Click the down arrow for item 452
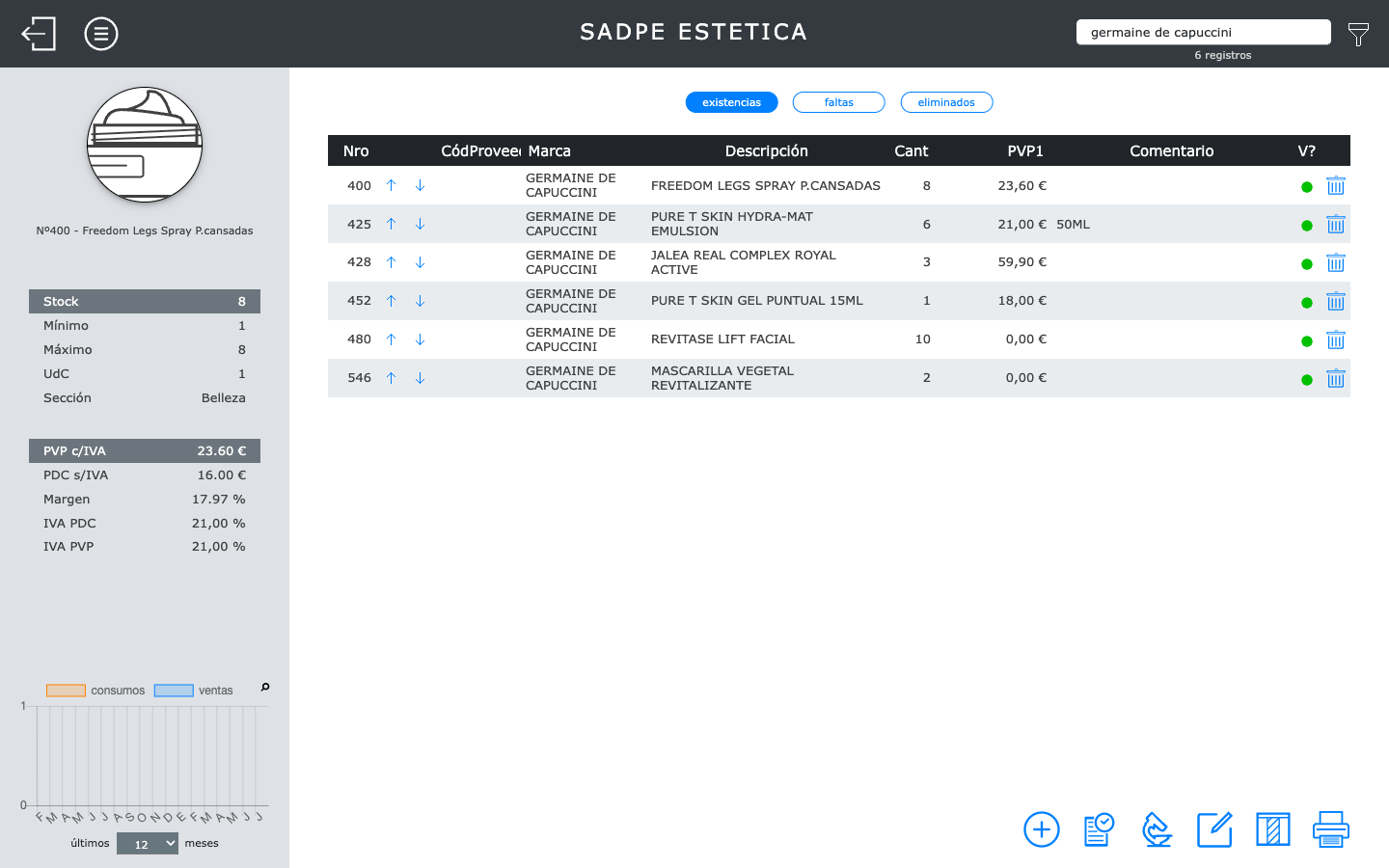1389x868 pixels. 420,301
